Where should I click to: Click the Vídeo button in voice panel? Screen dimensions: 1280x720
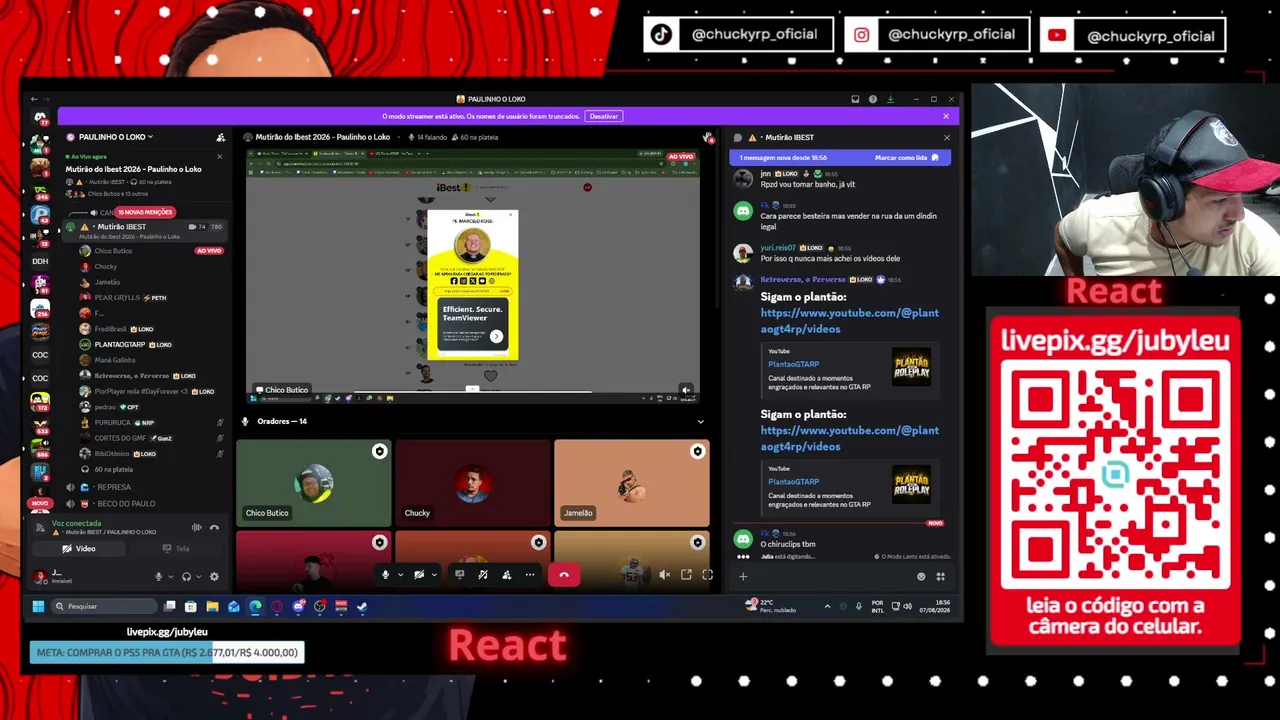80,549
